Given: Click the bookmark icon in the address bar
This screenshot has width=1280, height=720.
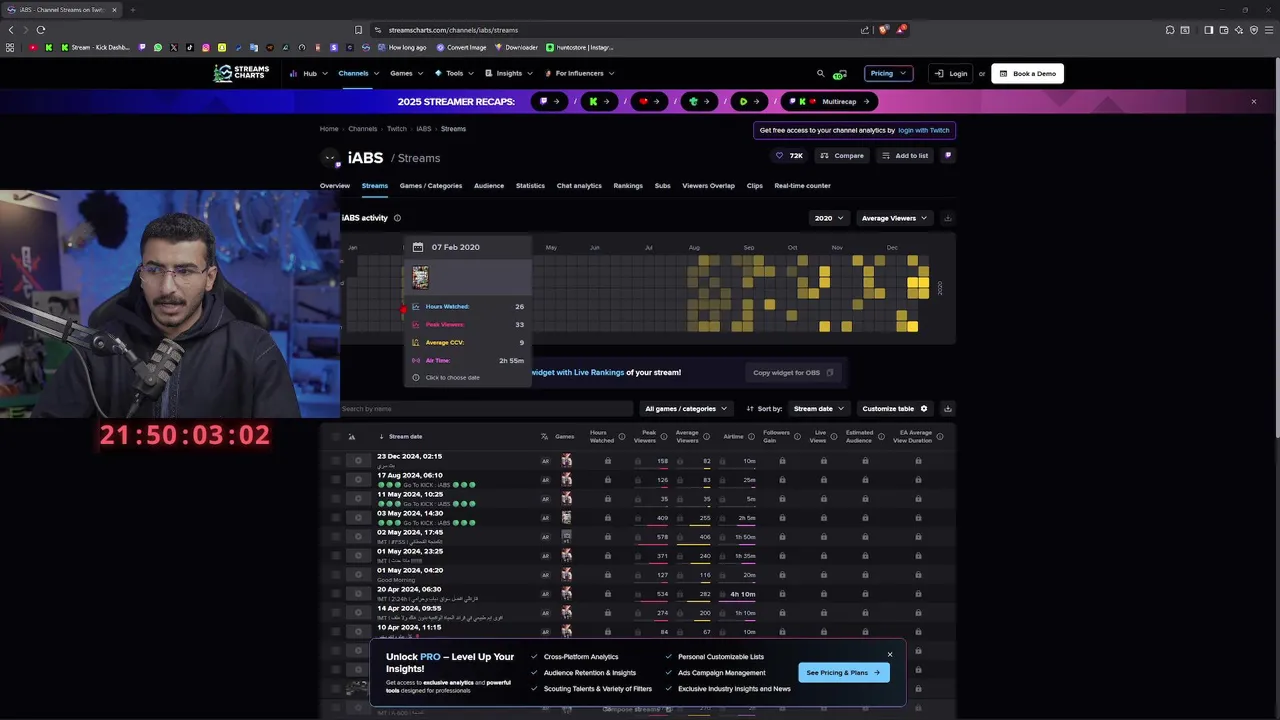Looking at the screenshot, I should click(x=358, y=30).
